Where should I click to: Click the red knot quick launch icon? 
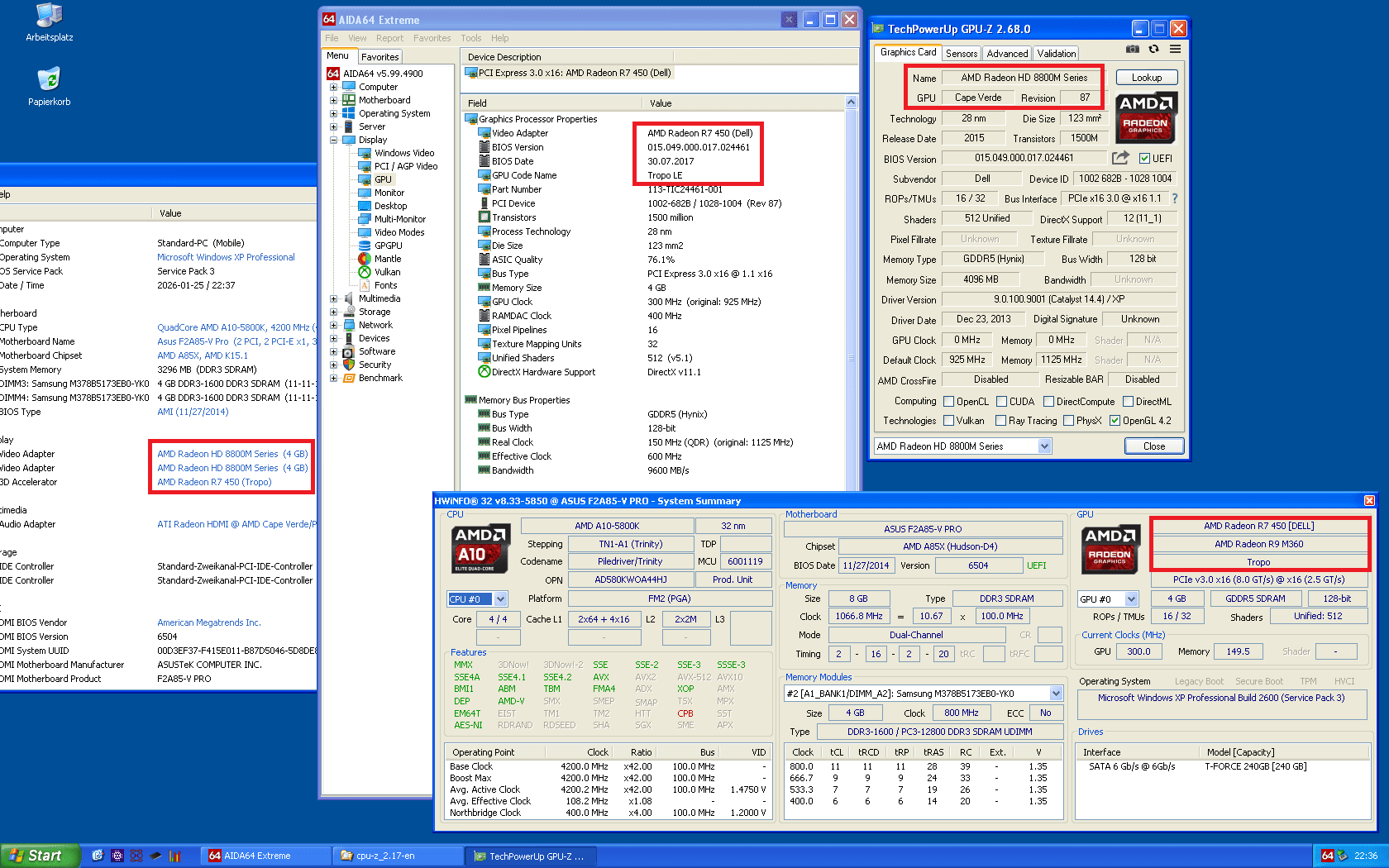[x=136, y=856]
